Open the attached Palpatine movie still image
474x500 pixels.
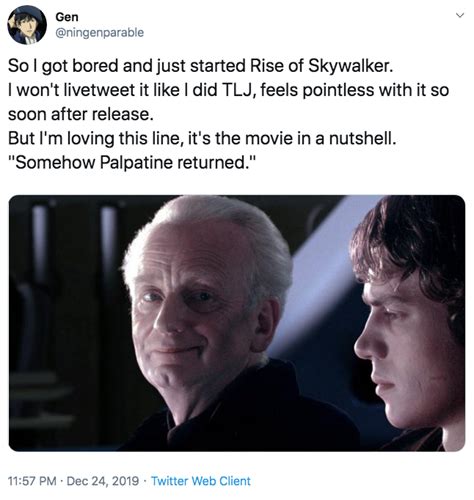coord(237,323)
